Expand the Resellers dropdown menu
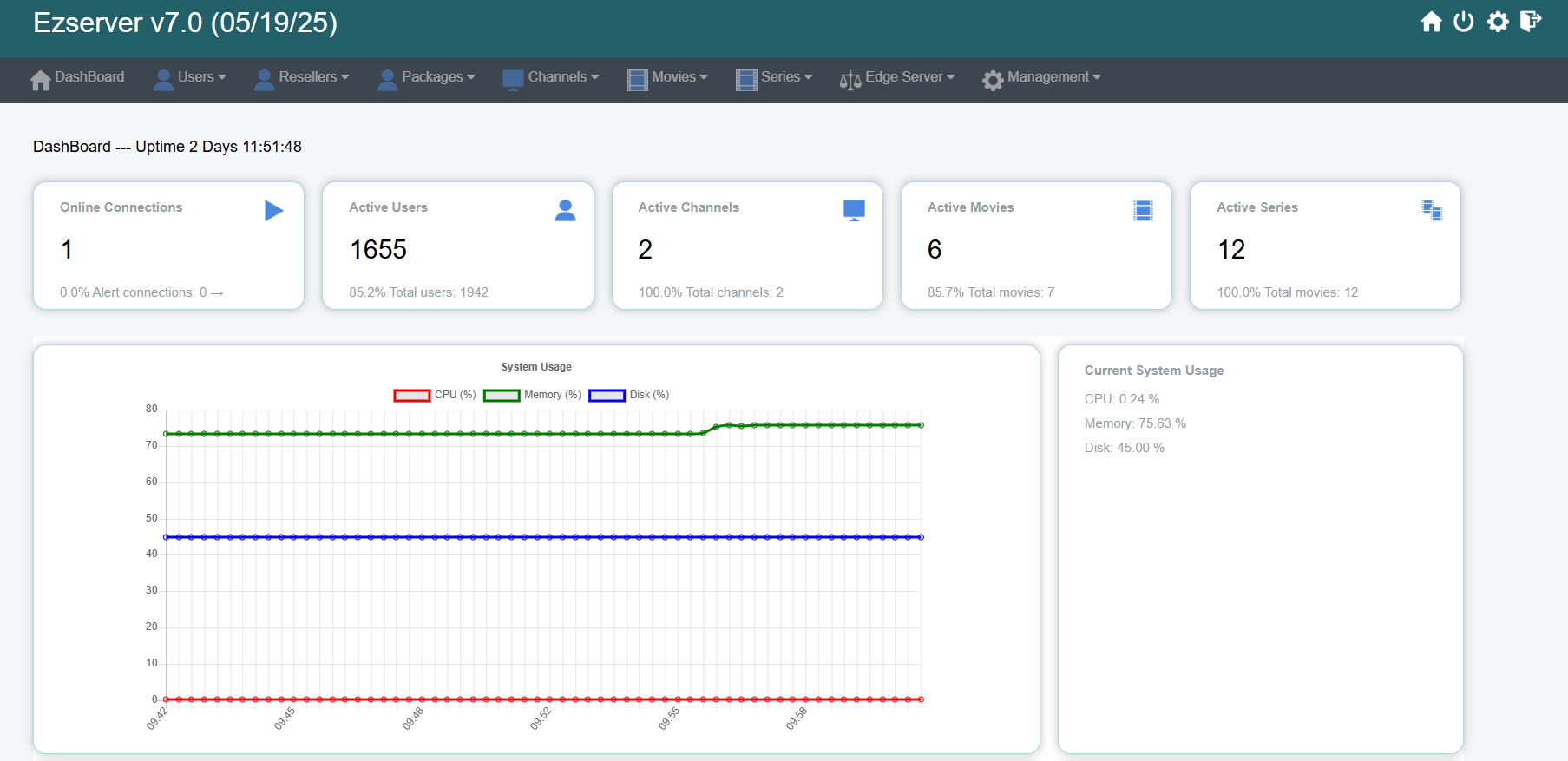The image size is (1568, 761). pyautogui.click(x=301, y=77)
